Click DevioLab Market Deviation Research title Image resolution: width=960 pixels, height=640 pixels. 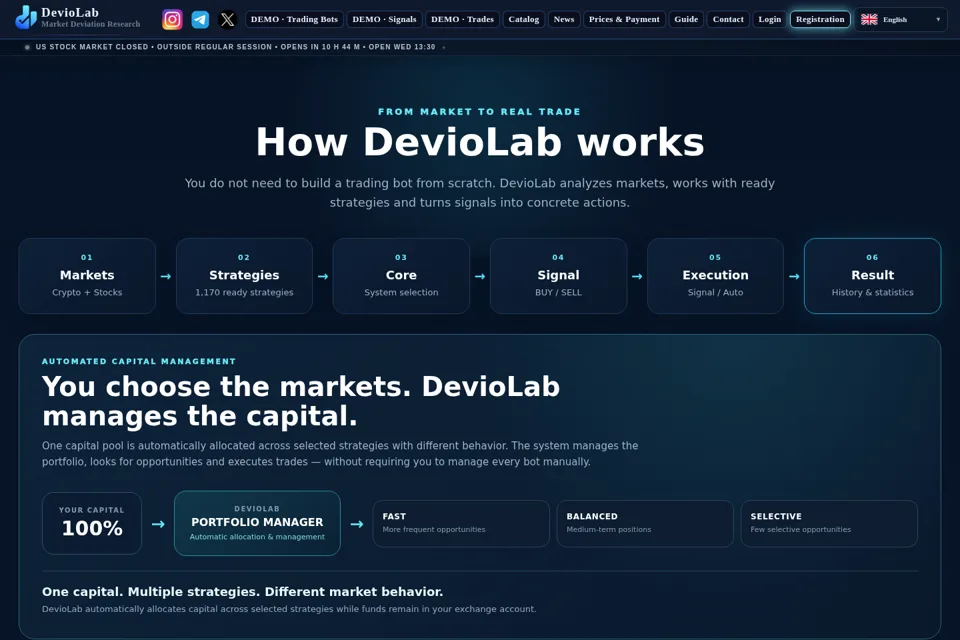pos(91,18)
